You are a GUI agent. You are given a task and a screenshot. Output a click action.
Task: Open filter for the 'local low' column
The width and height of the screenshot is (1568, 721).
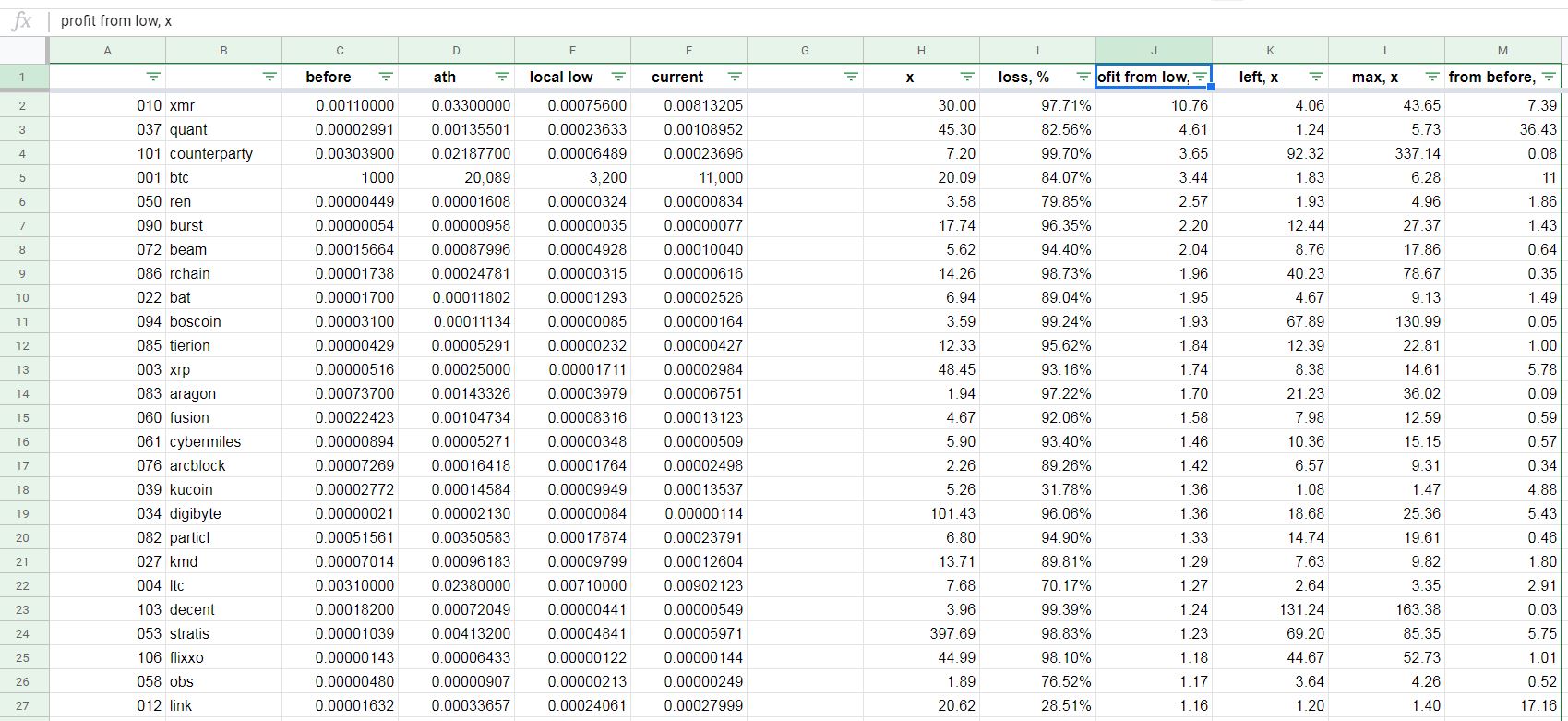618,77
